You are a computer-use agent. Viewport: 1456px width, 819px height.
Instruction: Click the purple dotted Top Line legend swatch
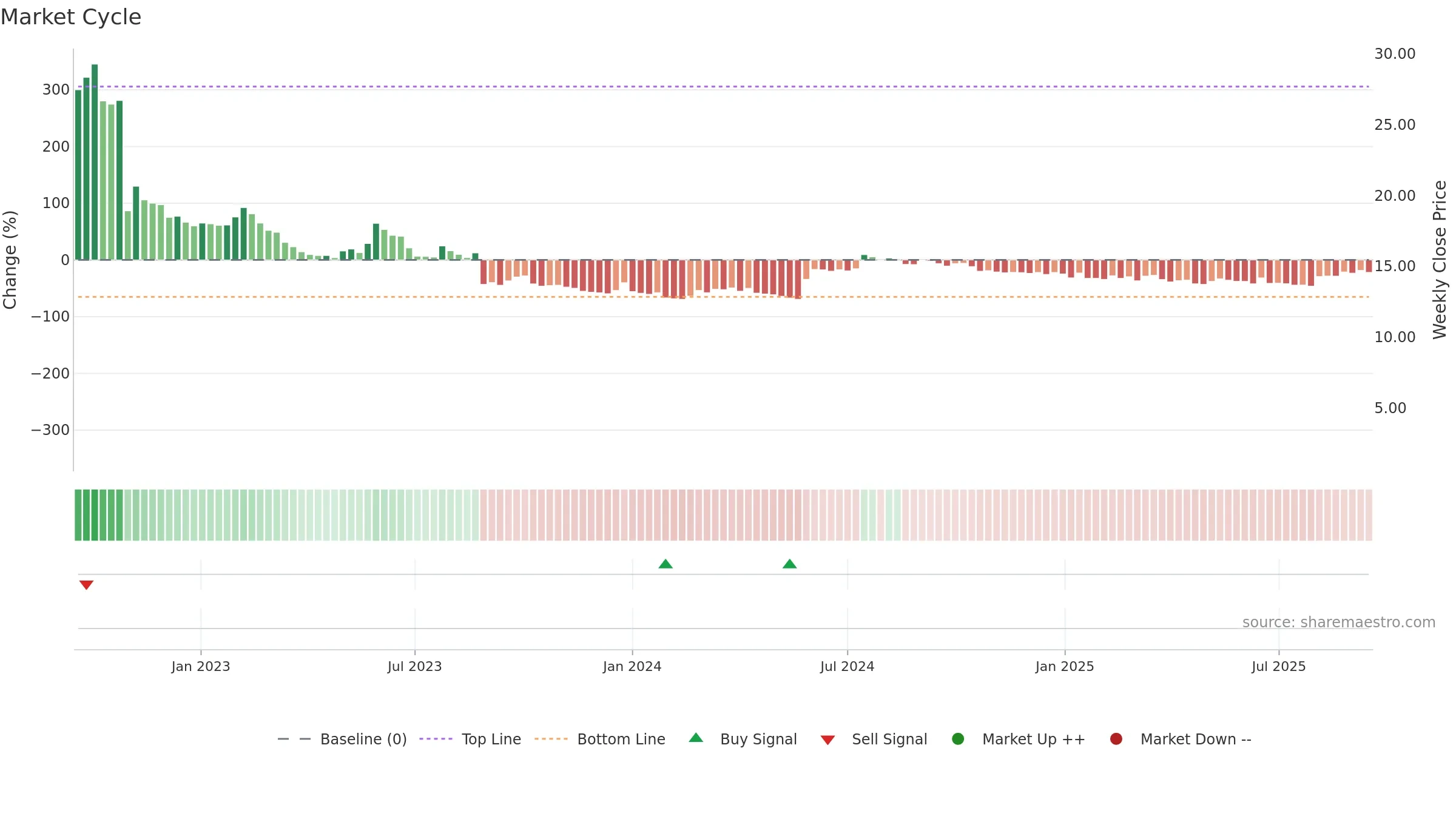click(436, 739)
